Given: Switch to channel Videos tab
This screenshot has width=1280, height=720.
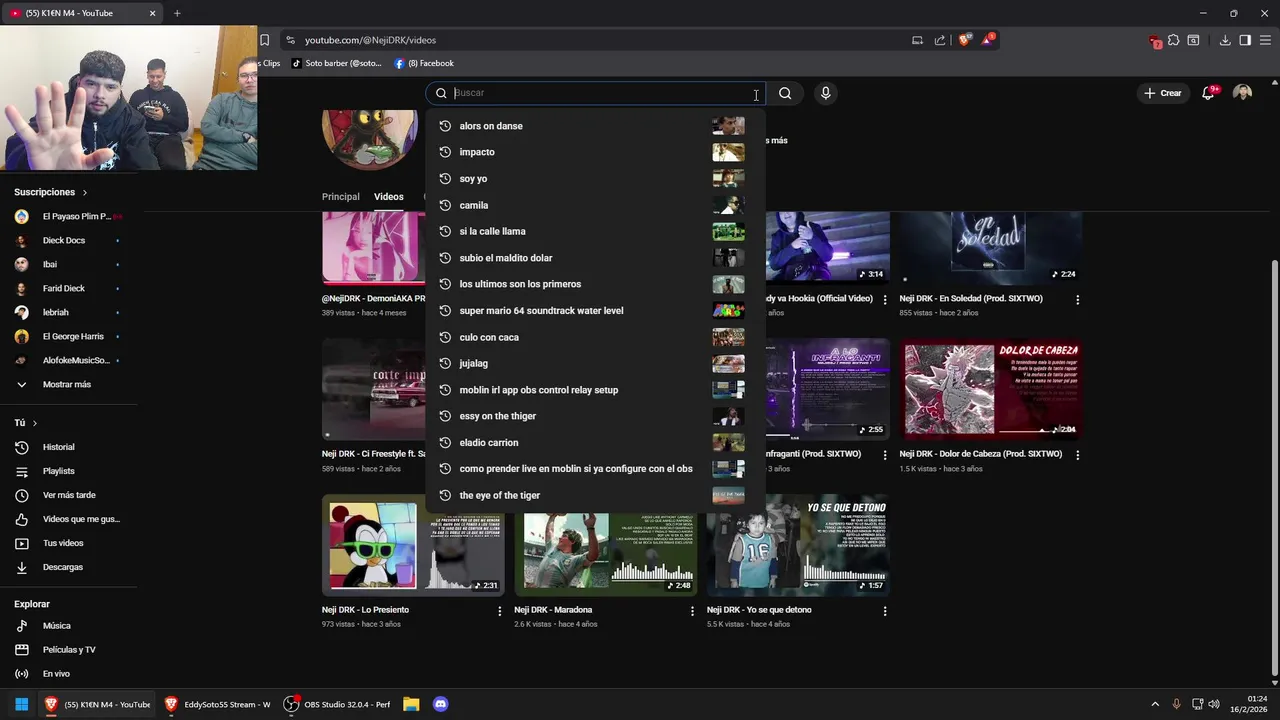Looking at the screenshot, I should 389,197.
